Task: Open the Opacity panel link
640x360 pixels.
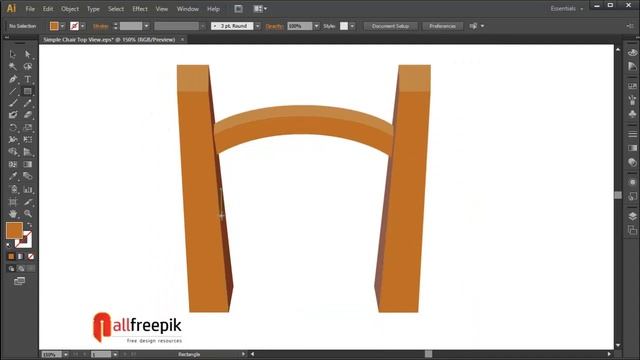Action: [x=274, y=26]
